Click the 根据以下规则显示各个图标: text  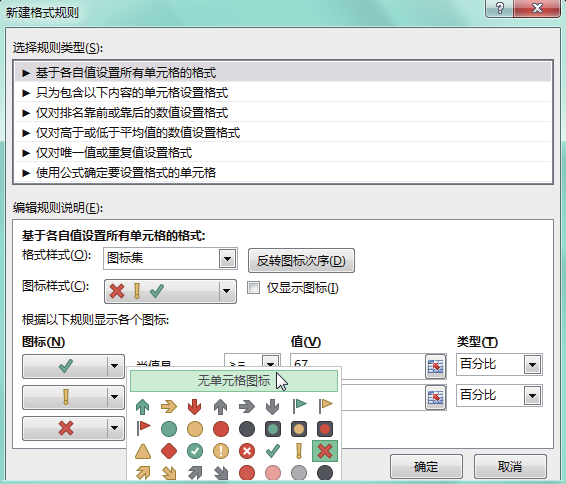96,319
